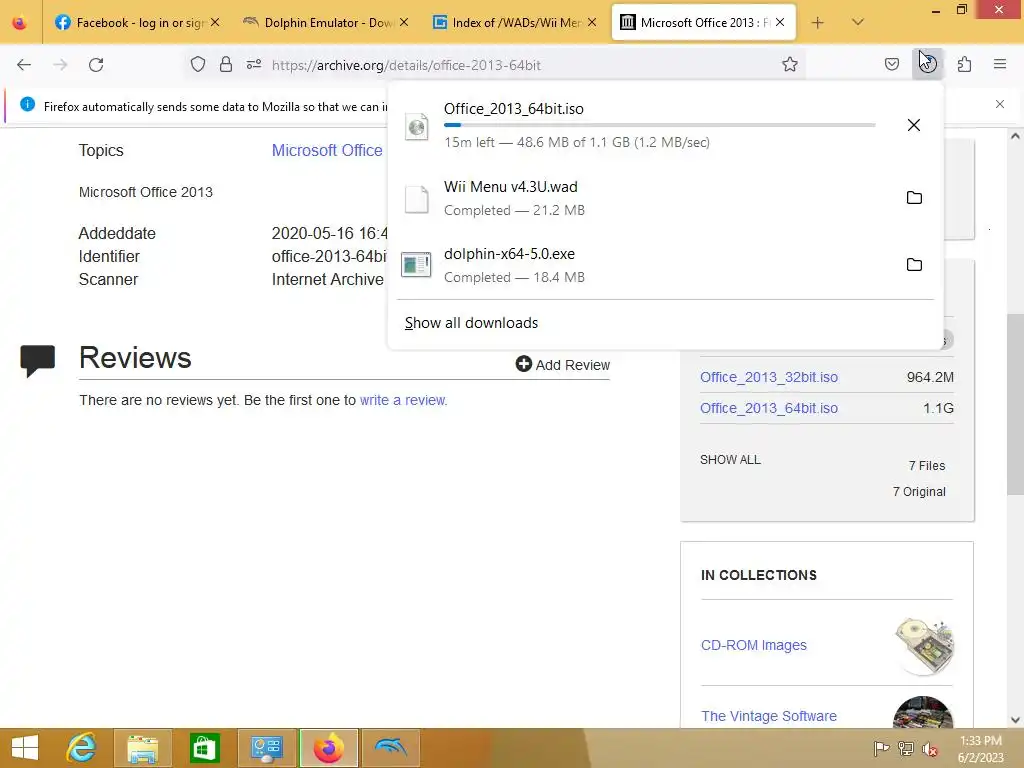Open the Firefox application menu
This screenshot has height=768, width=1024.
pos(1000,64)
